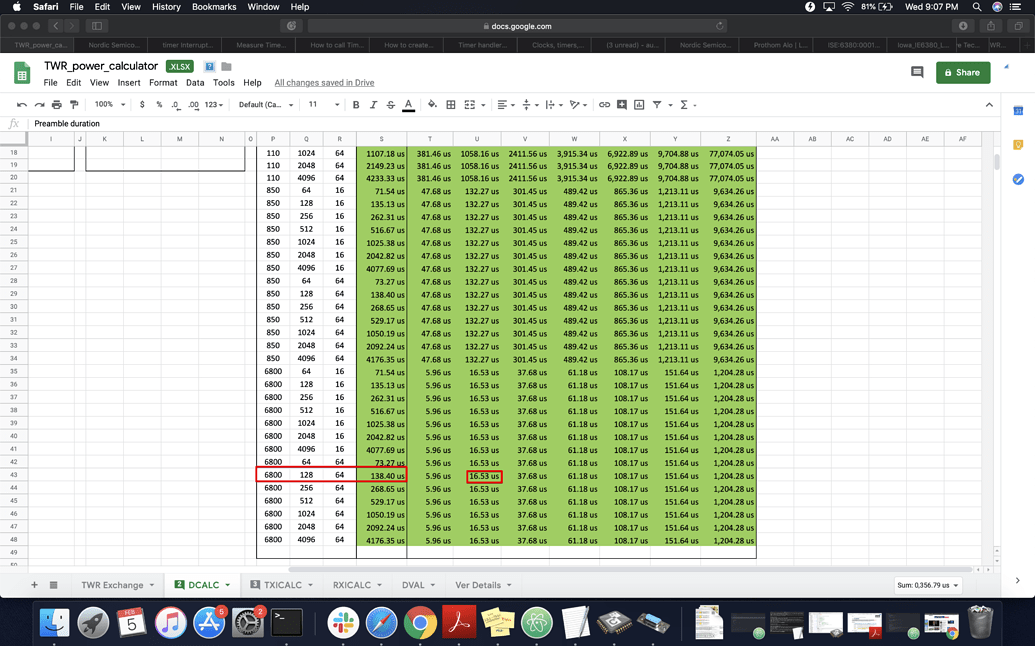Click the text color tool
1035x646 pixels.
pyautogui.click(x=407, y=104)
